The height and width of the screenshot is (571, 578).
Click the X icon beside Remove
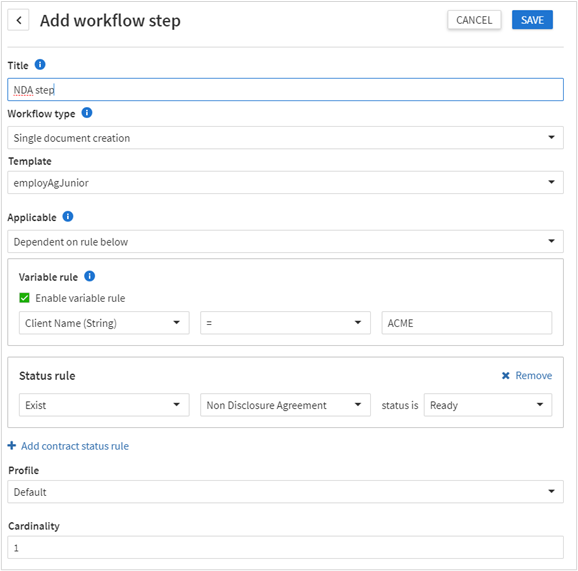[x=506, y=376]
